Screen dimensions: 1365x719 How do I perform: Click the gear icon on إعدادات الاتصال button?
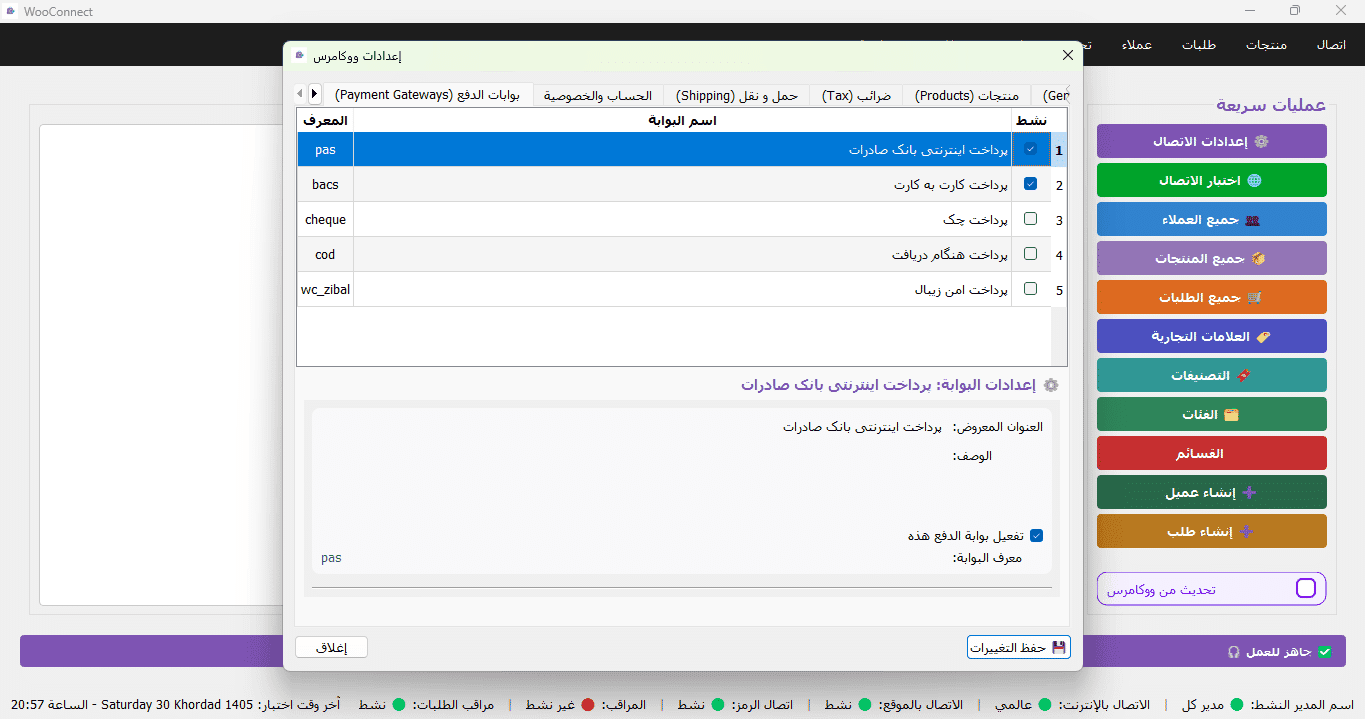pyautogui.click(x=1261, y=142)
